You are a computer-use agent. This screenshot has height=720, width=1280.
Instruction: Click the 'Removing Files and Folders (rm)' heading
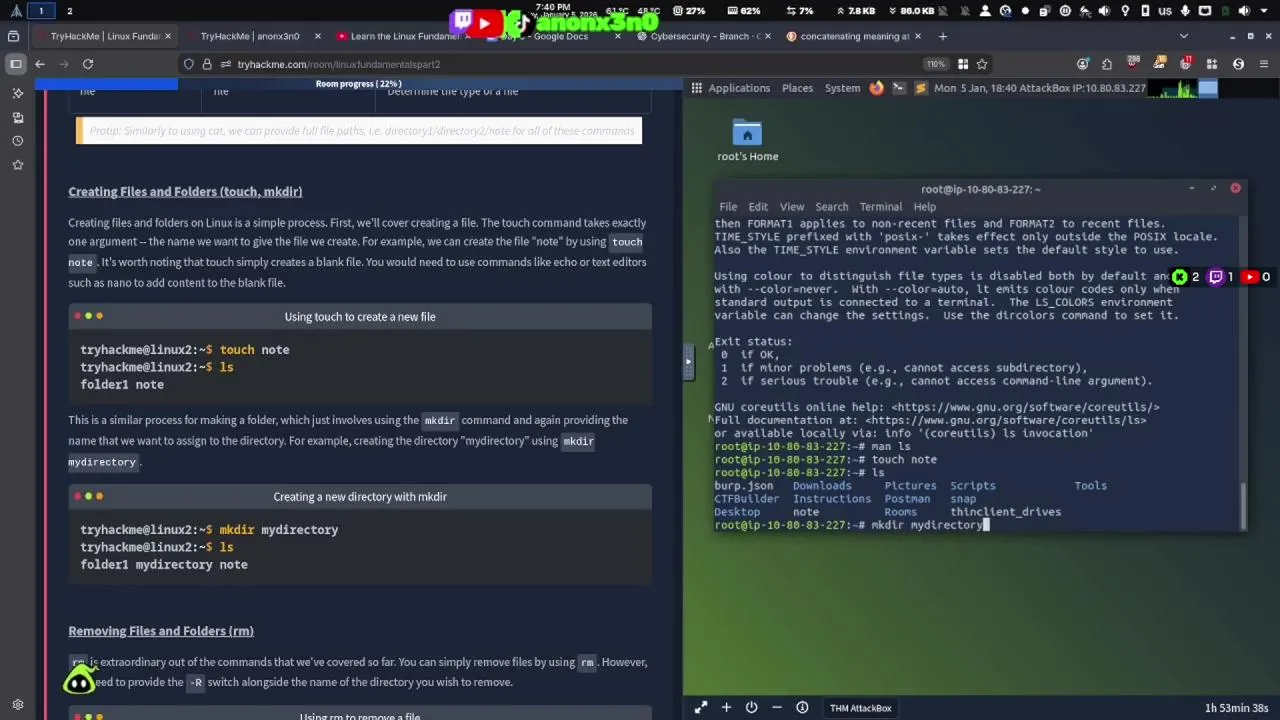point(161,631)
